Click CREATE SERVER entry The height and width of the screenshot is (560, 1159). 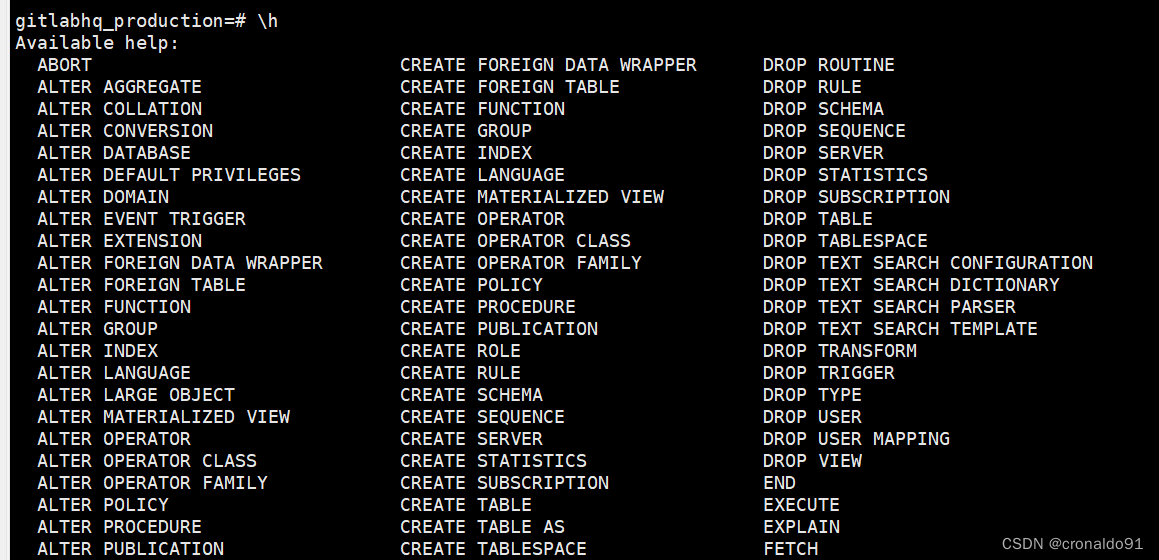472,439
